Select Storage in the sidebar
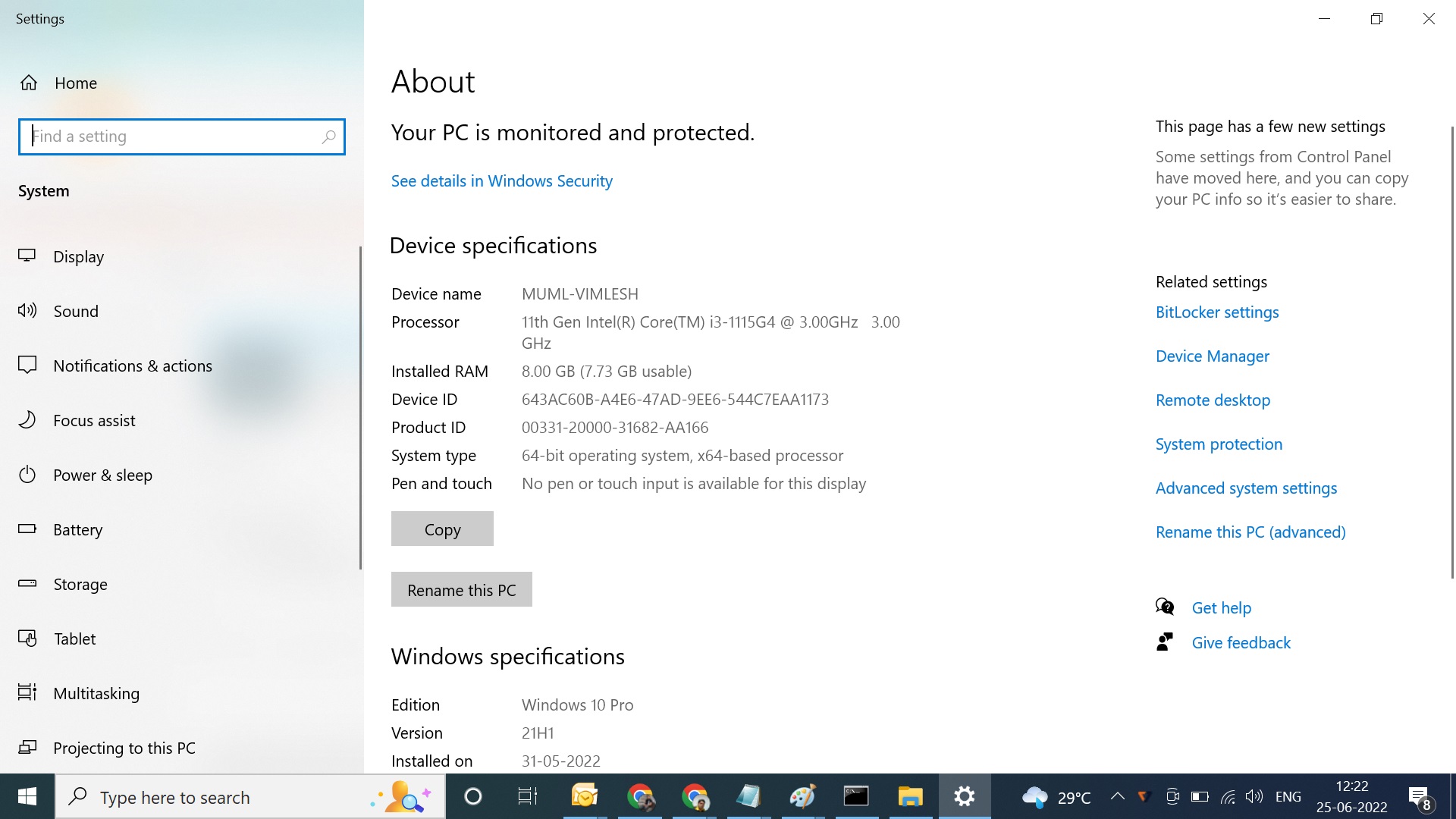The image size is (1456, 819). click(80, 585)
